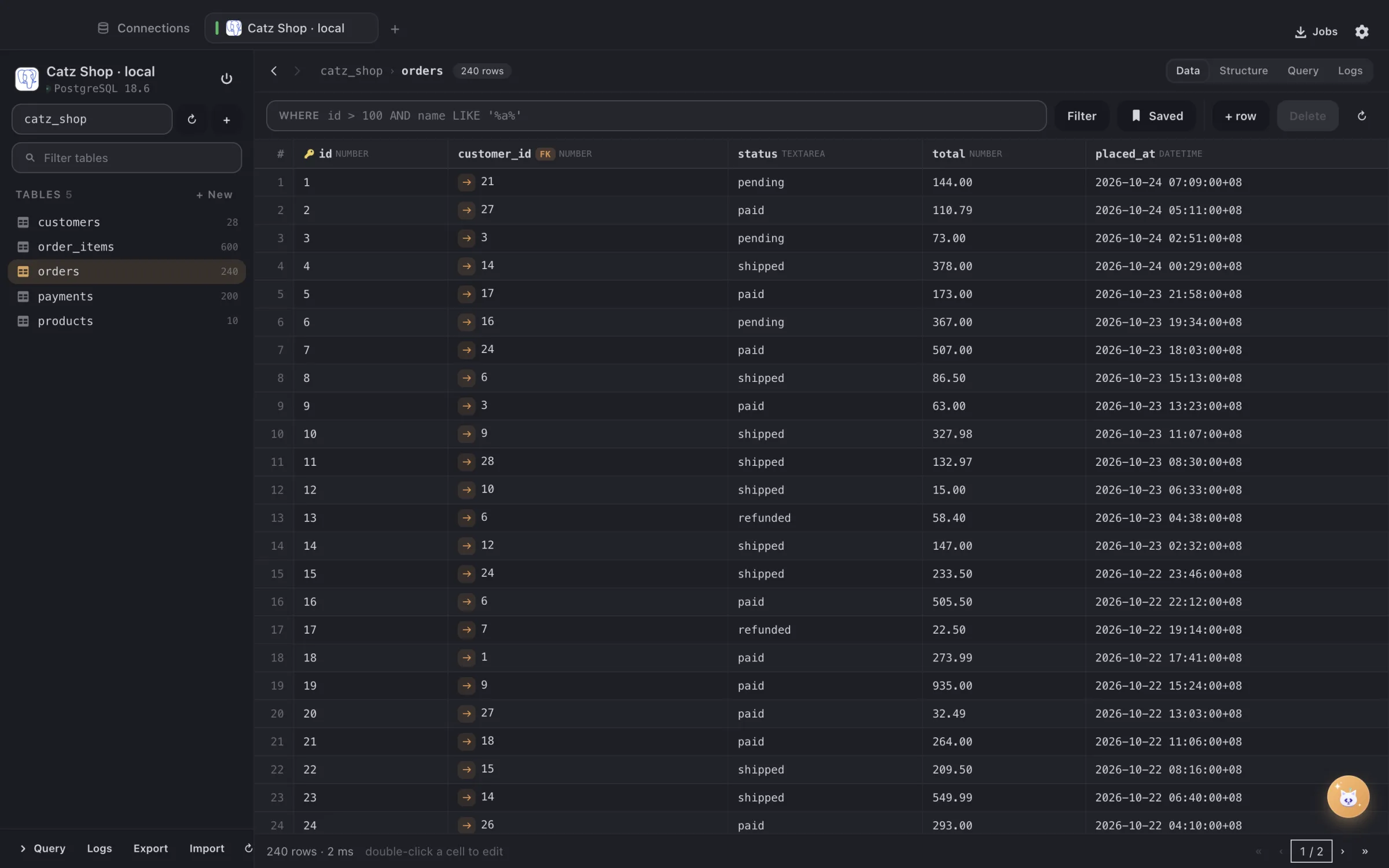Screen dimensions: 1389x868
Task: Go forward with the right chevron
Action: coord(297,71)
